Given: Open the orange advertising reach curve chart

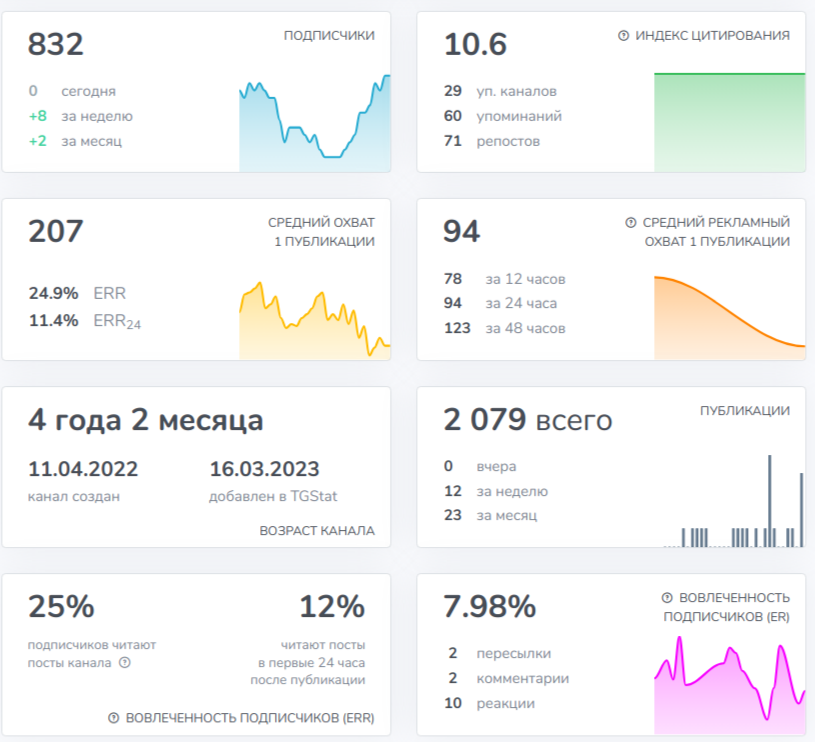Looking at the screenshot, I should tap(729, 317).
